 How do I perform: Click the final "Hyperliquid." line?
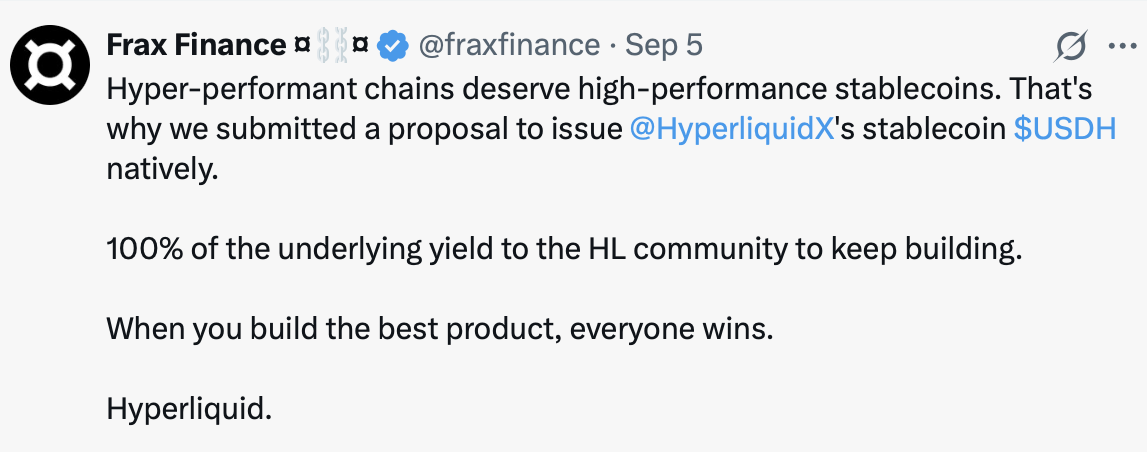click(189, 409)
